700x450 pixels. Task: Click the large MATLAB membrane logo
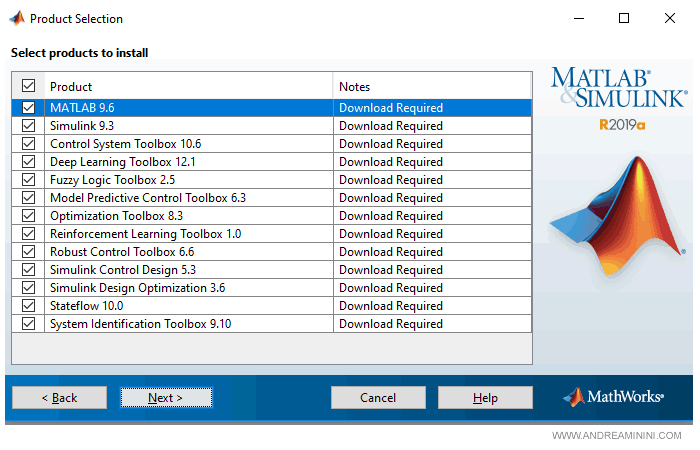coord(618,217)
